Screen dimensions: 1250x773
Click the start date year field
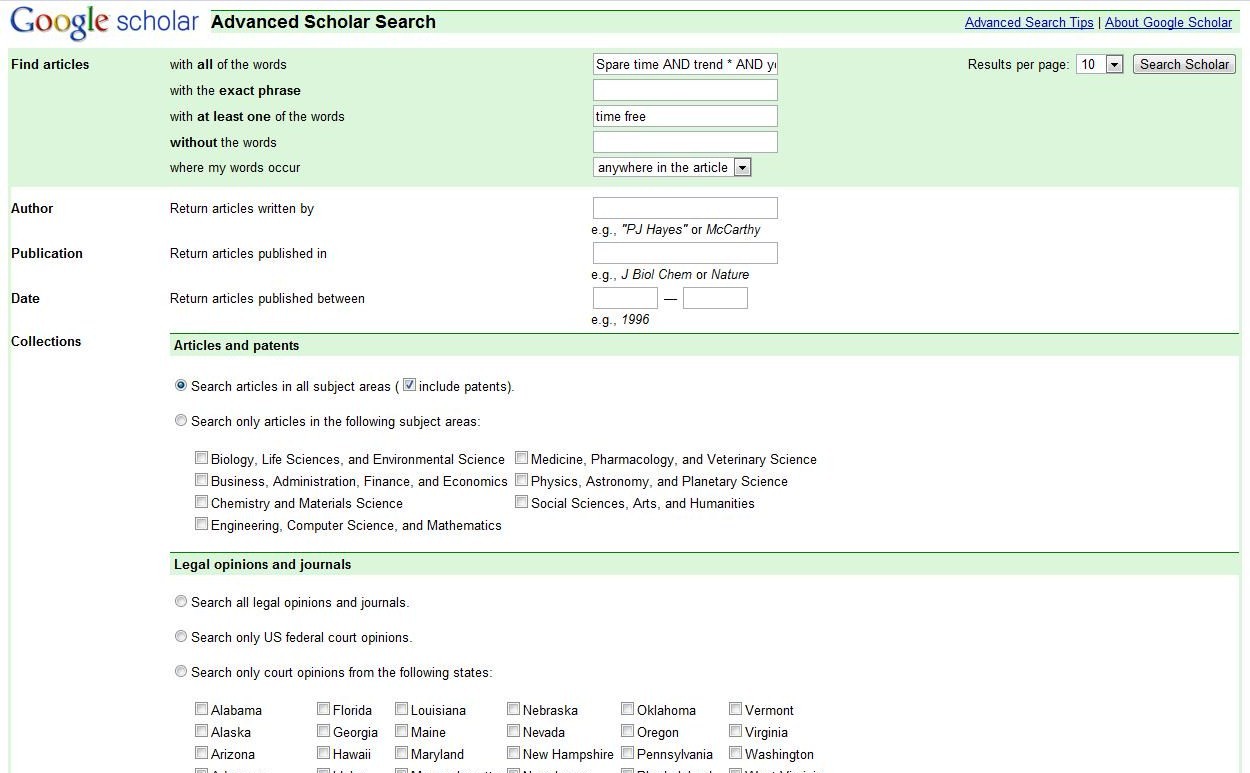(625, 298)
